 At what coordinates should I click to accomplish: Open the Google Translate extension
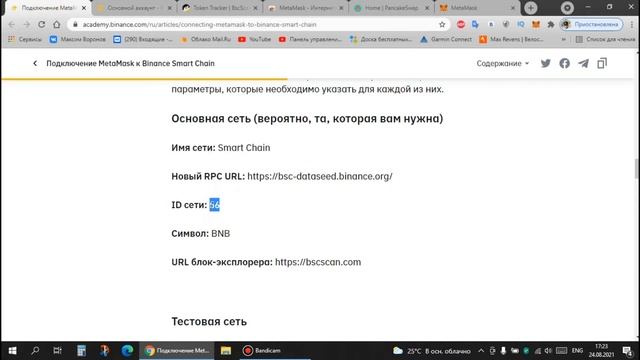point(476,24)
